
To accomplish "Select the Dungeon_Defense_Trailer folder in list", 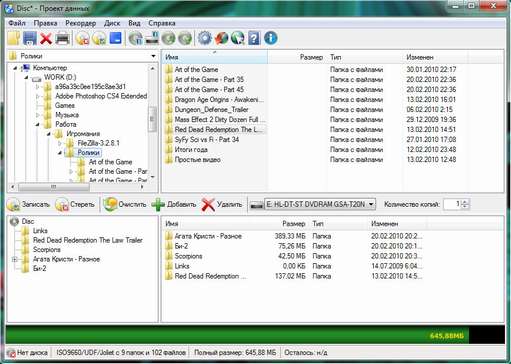I will (211, 110).
